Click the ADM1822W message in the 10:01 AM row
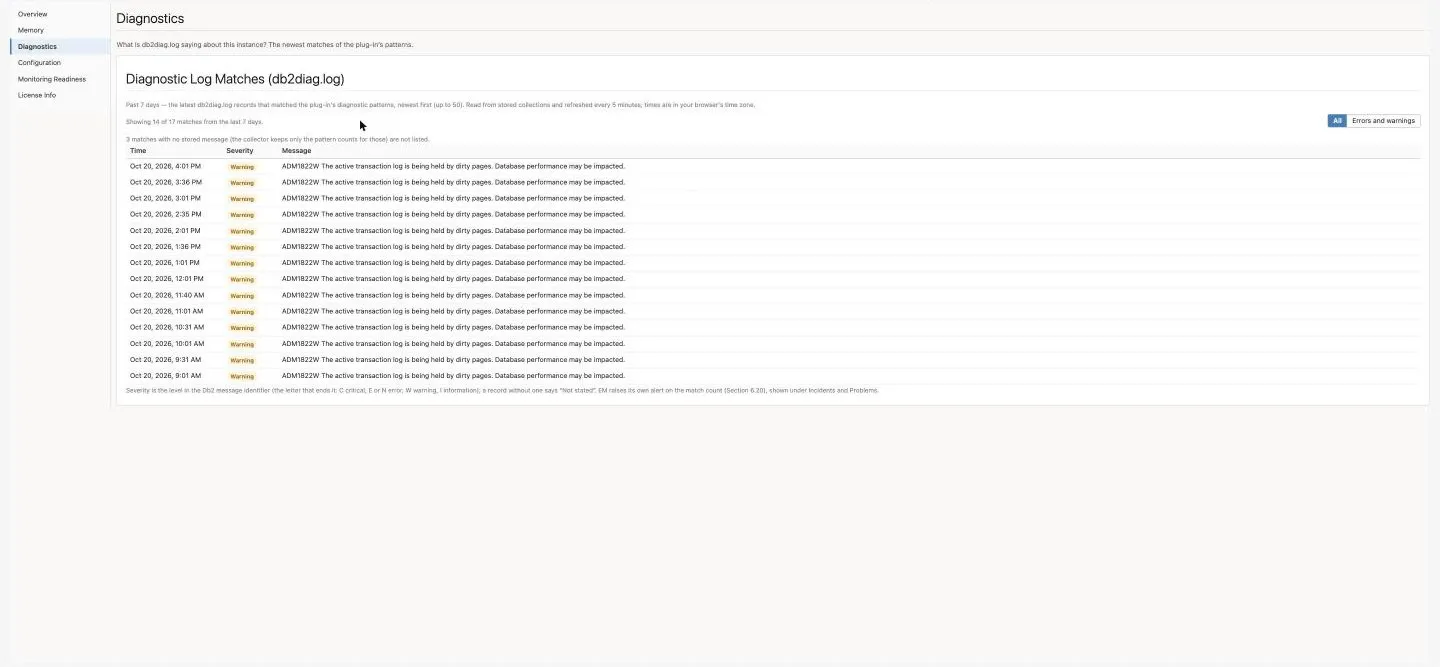The height and width of the screenshot is (667, 1440). (453, 343)
